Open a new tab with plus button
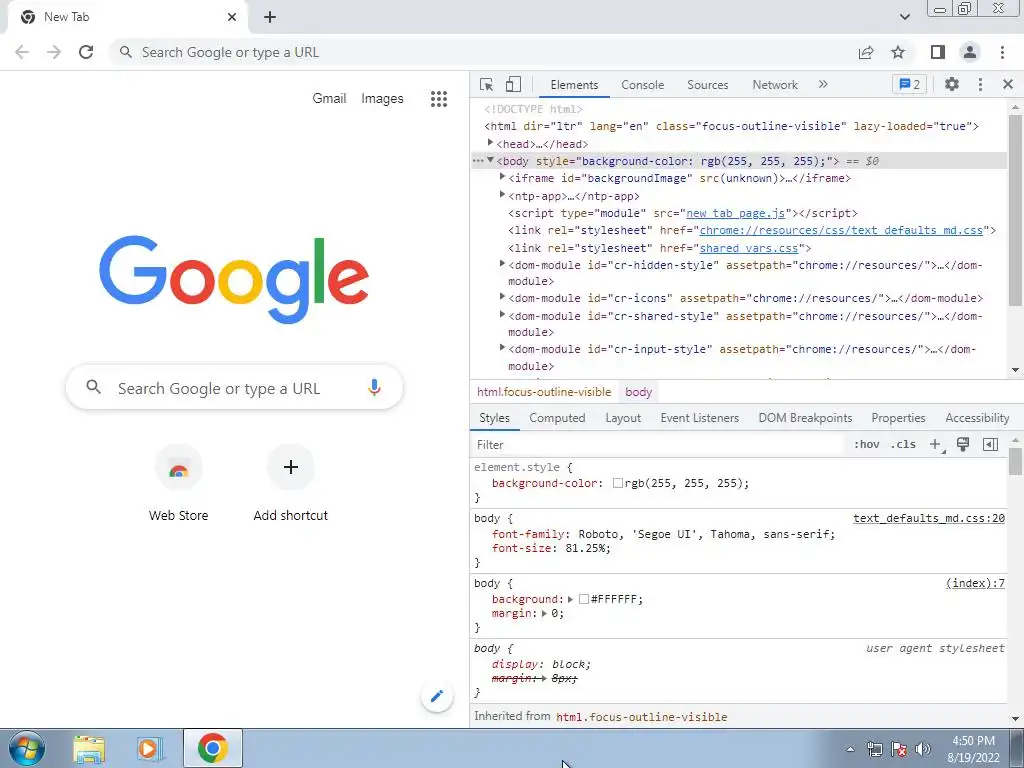Image resolution: width=1024 pixels, height=768 pixels. pos(270,17)
